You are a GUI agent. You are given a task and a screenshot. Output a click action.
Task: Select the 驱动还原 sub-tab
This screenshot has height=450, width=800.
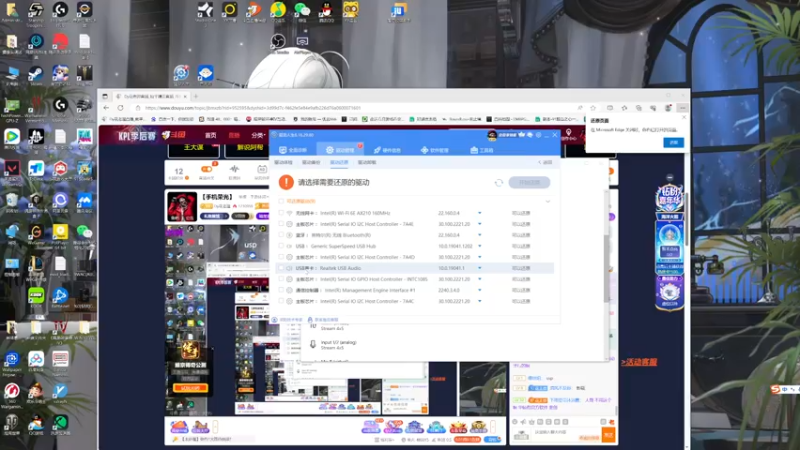pos(339,162)
